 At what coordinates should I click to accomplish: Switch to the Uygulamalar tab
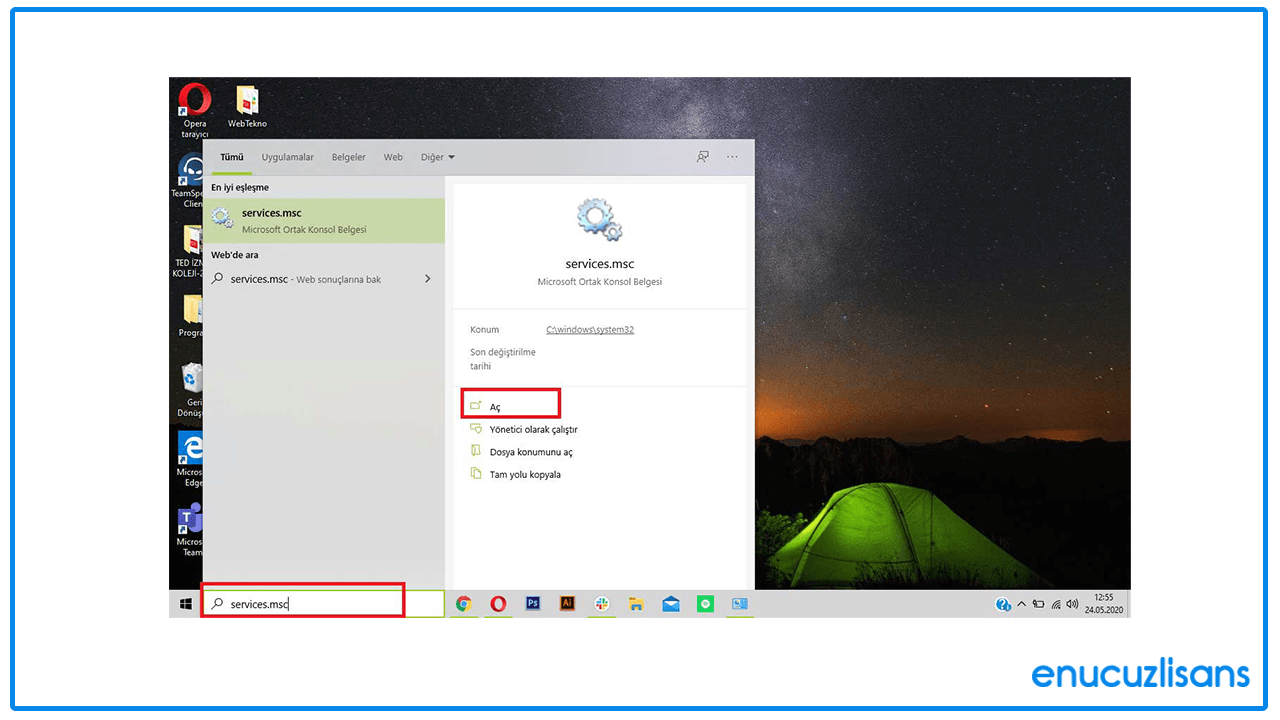point(288,157)
